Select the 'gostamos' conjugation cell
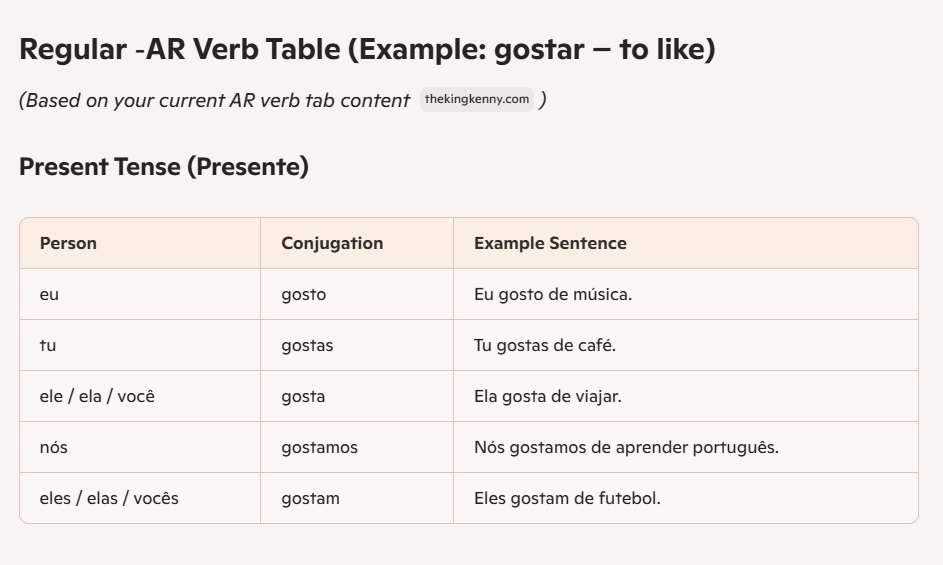This screenshot has height=565, width=943. [319, 447]
